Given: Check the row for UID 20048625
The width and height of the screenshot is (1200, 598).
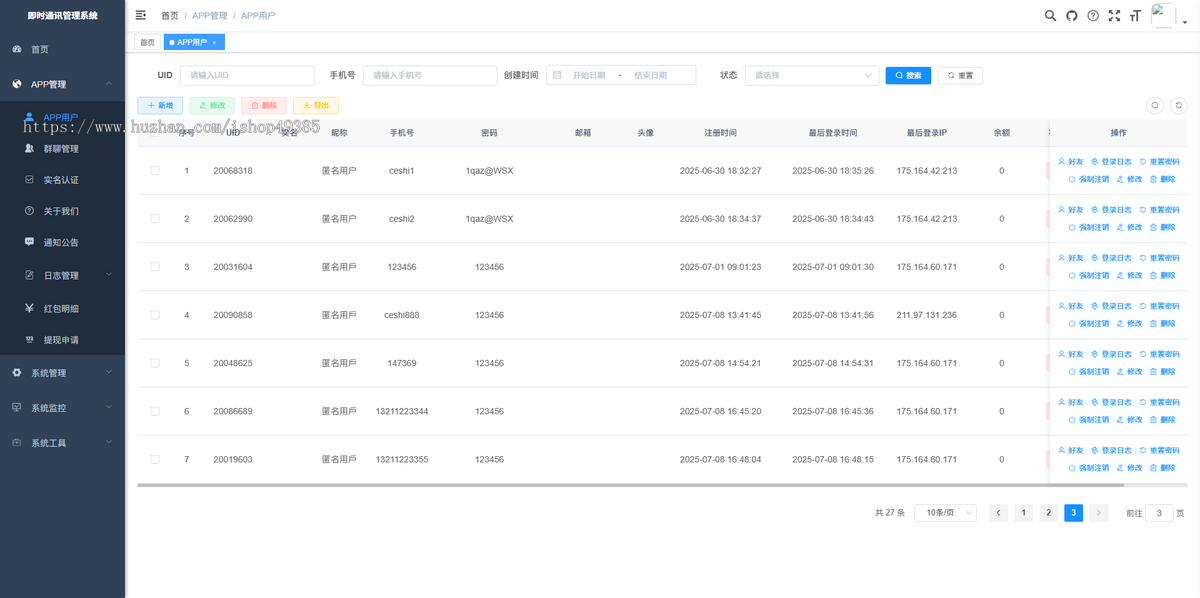Looking at the screenshot, I should pos(155,363).
